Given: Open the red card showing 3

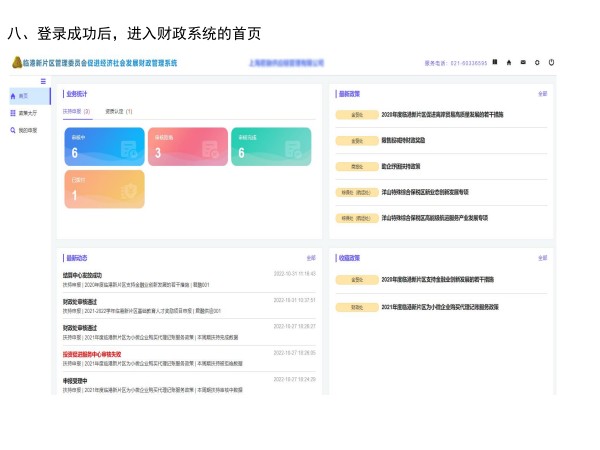Looking at the screenshot, I should click(188, 147).
